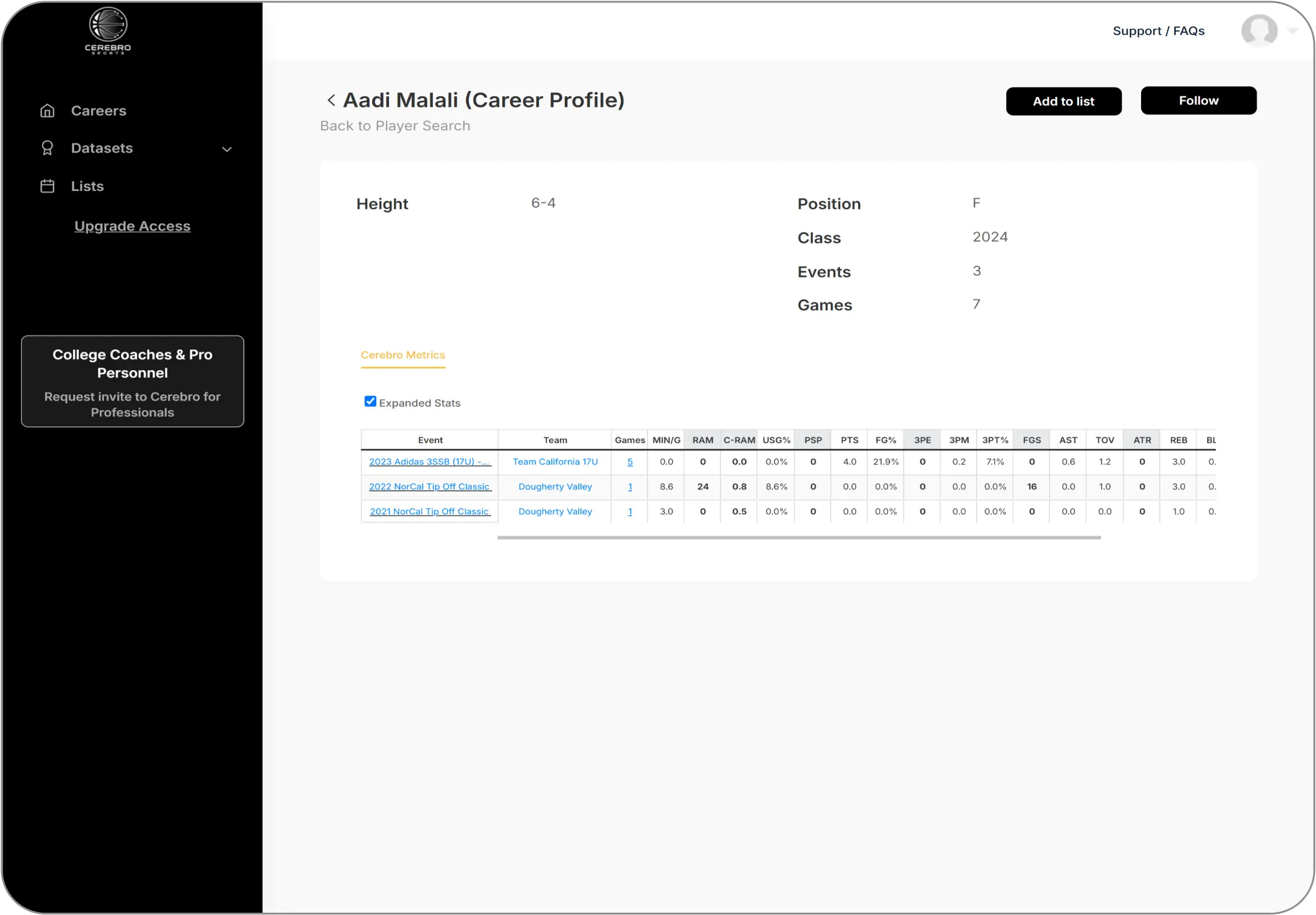Click the FG% column header
This screenshot has width=1316, height=915.
pyautogui.click(x=885, y=440)
